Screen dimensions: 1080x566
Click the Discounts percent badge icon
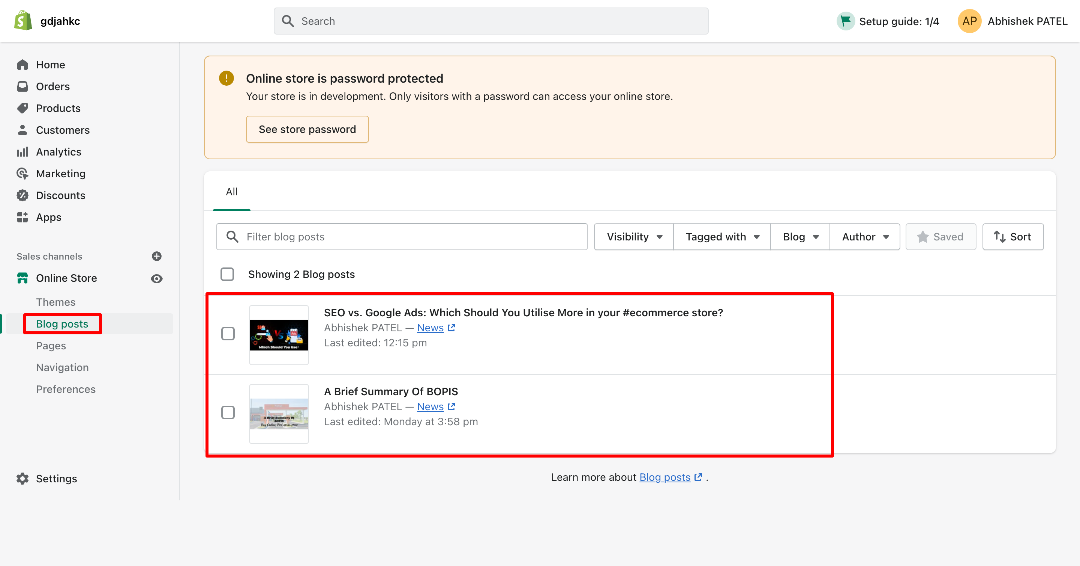(23, 196)
